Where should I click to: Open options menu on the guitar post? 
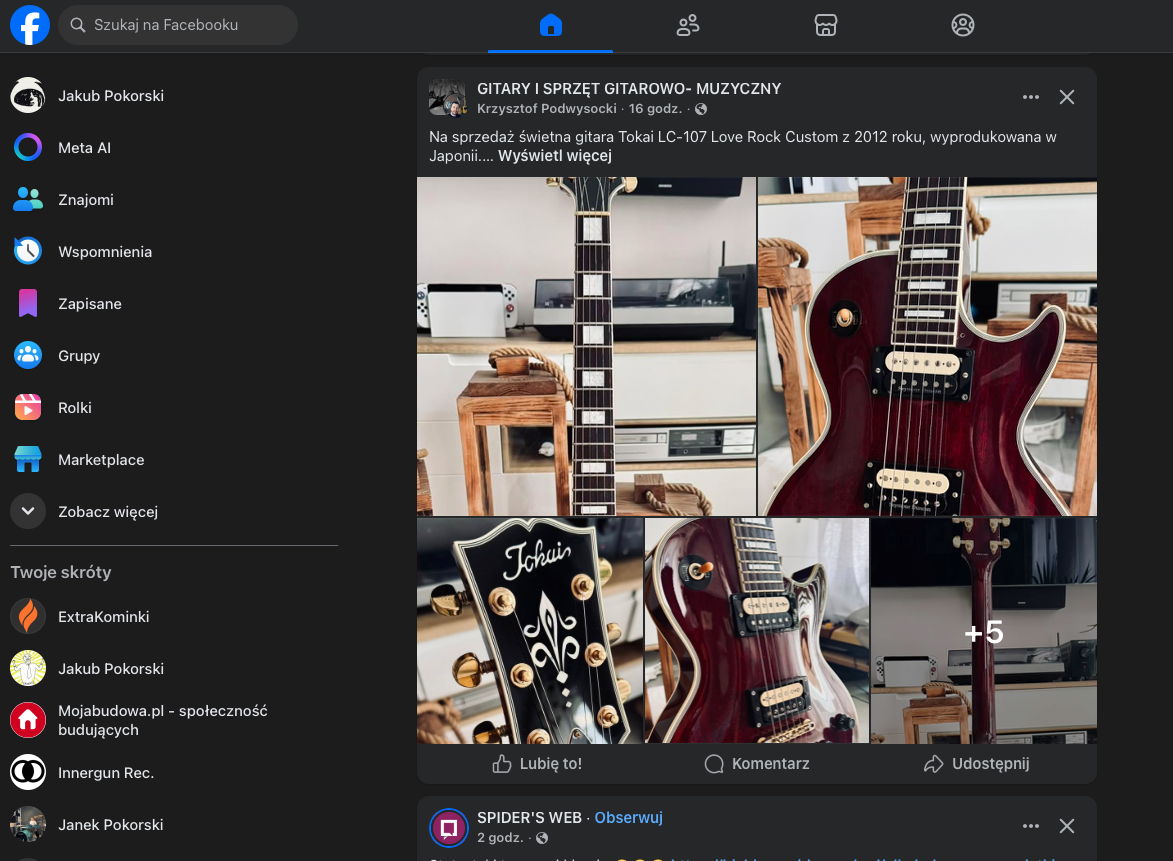1031,97
